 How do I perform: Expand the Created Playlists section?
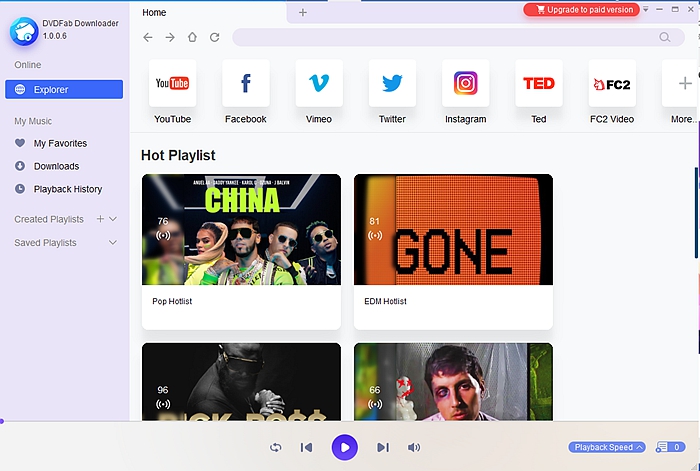click(x=113, y=219)
